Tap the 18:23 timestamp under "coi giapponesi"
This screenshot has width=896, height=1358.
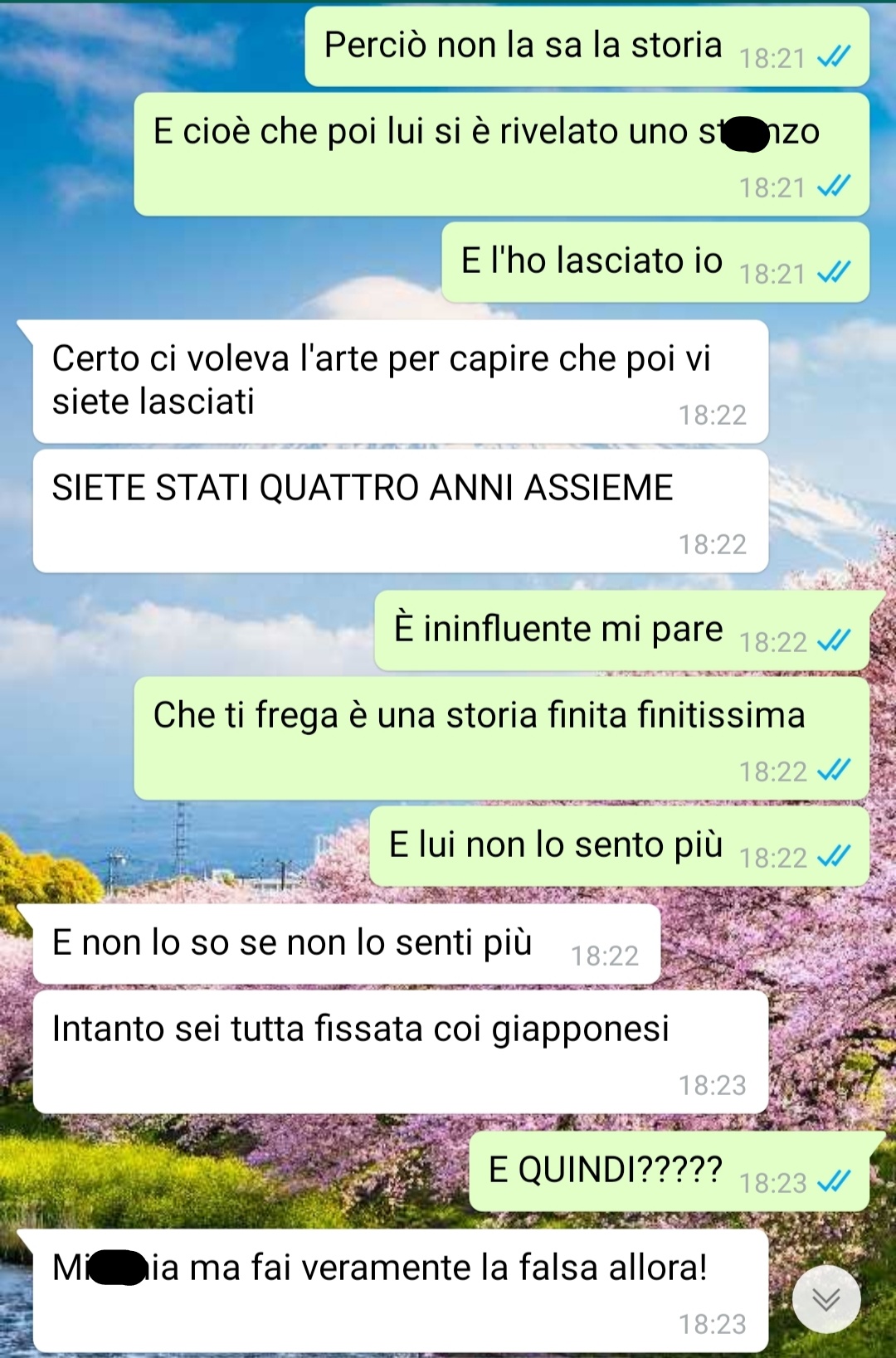(x=713, y=1085)
